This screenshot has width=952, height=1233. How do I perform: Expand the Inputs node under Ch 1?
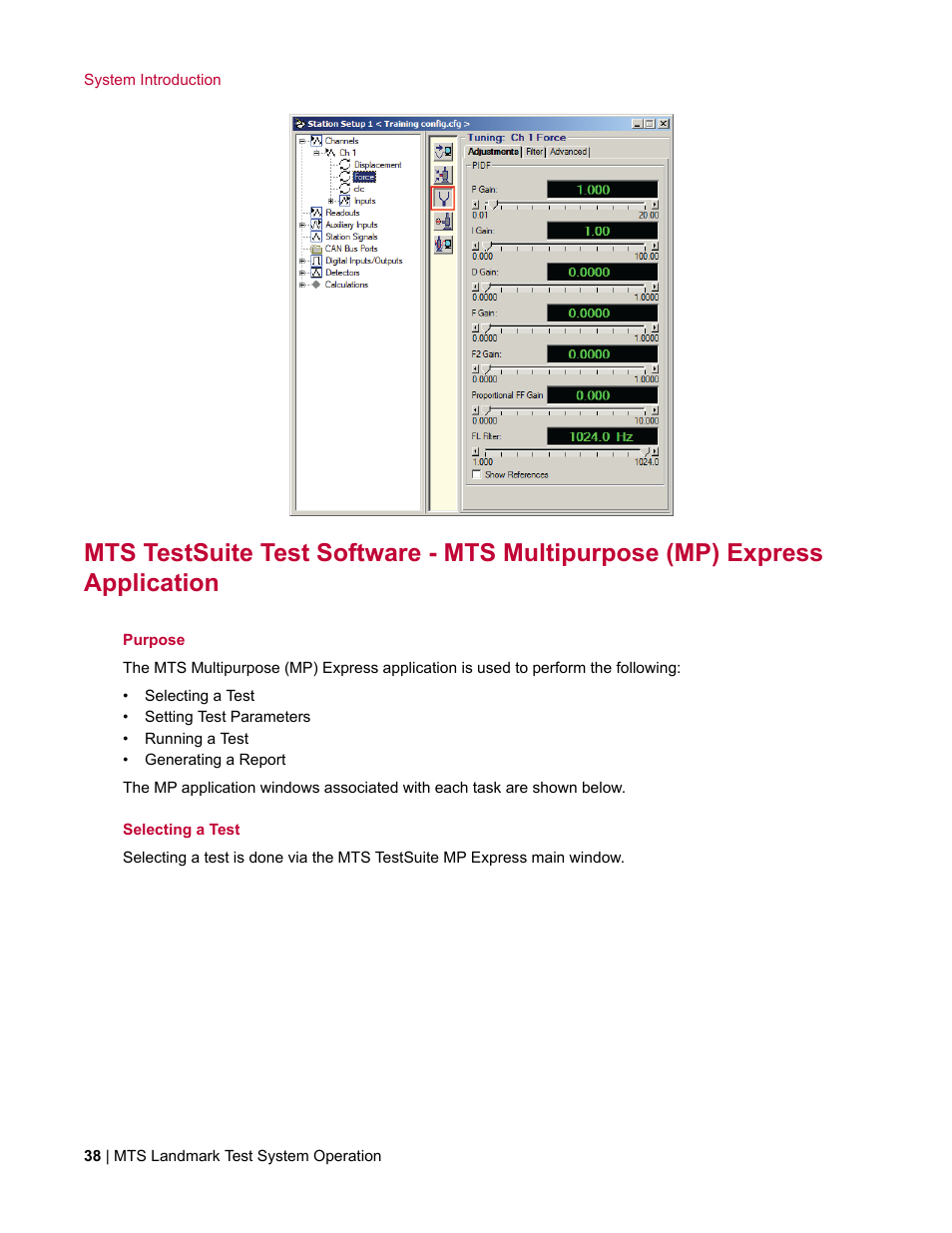(x=331, y=201)
